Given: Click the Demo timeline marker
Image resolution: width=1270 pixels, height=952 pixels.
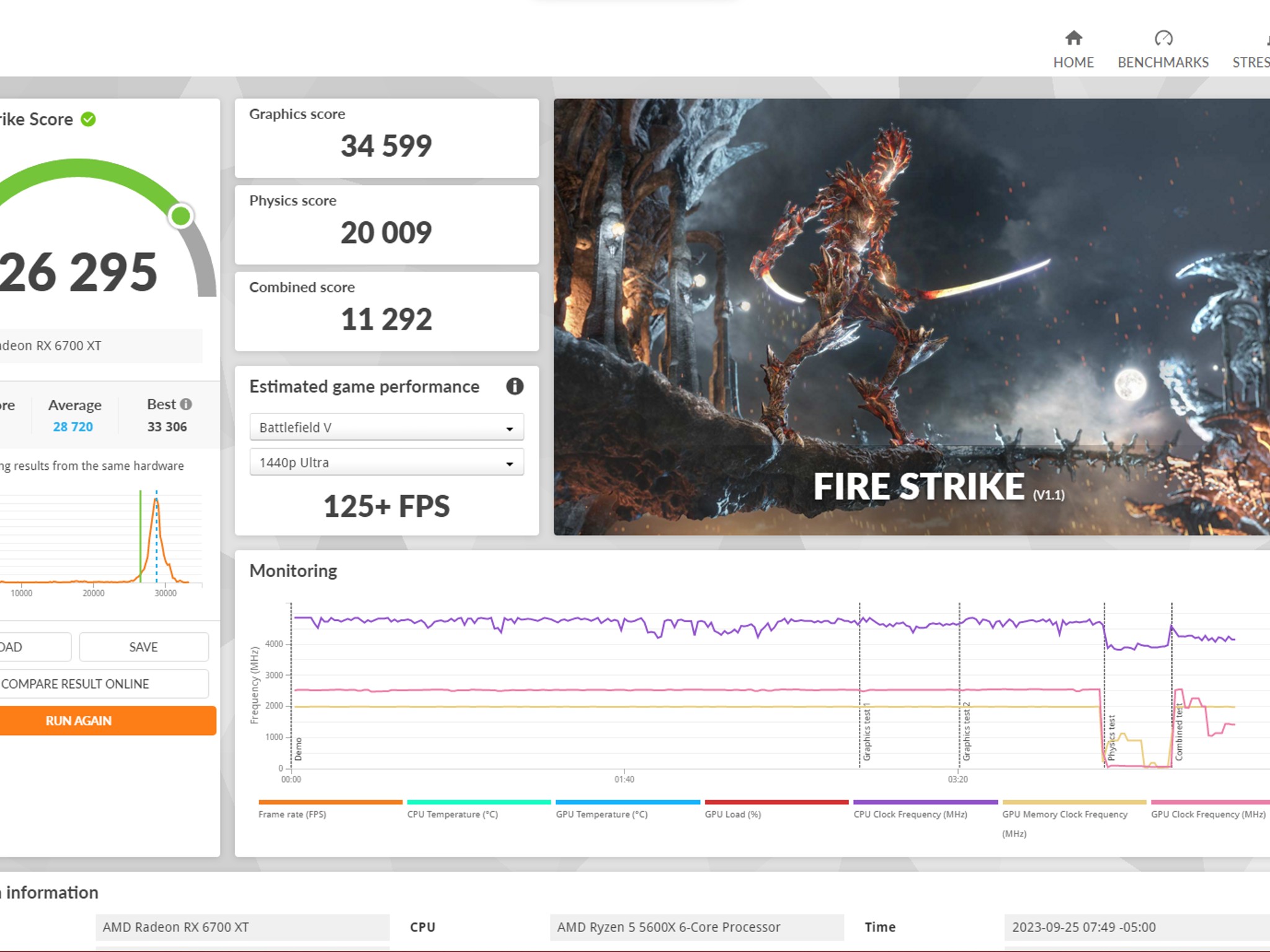Looking at the screenshot, I should click(298, 749).
